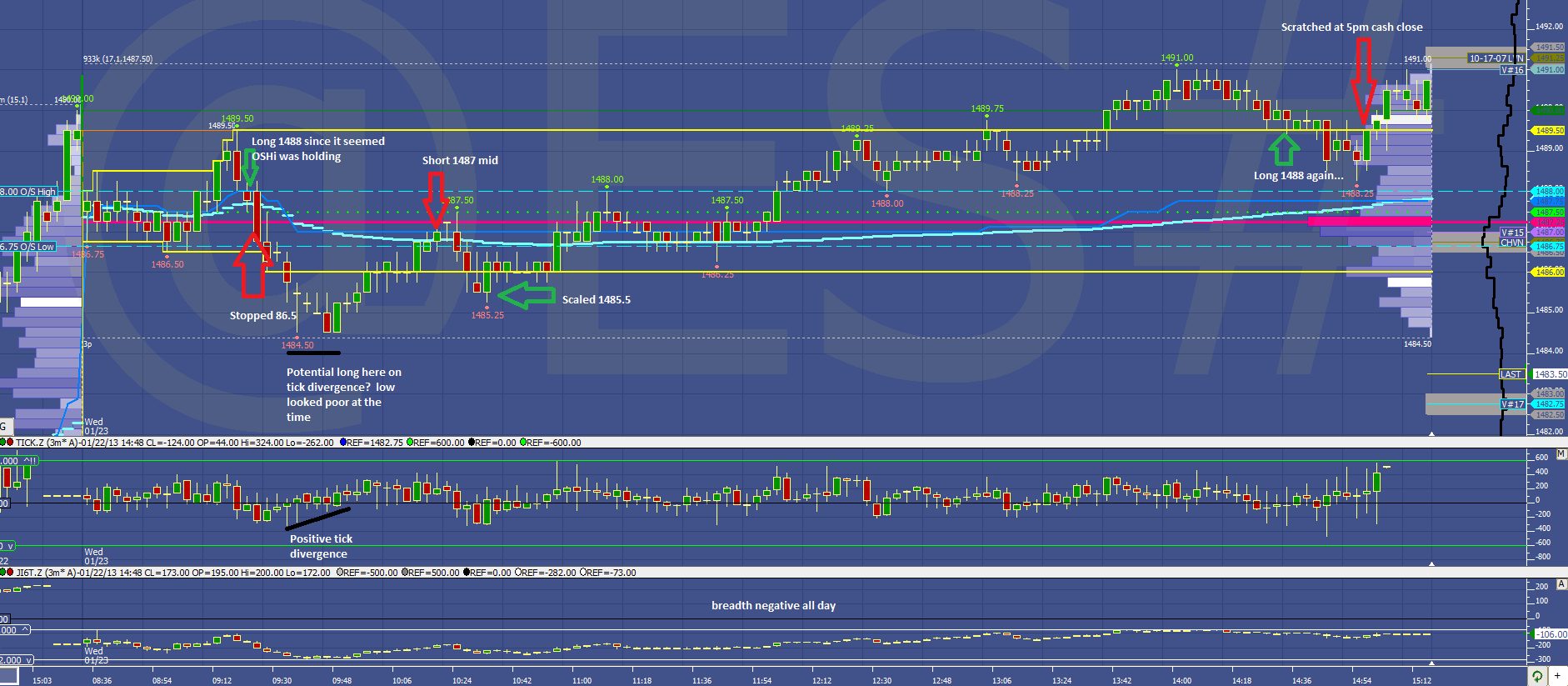Click the 10-17-07 LVN level label
The image size is (1568, 686).
tap(1496, 58)
